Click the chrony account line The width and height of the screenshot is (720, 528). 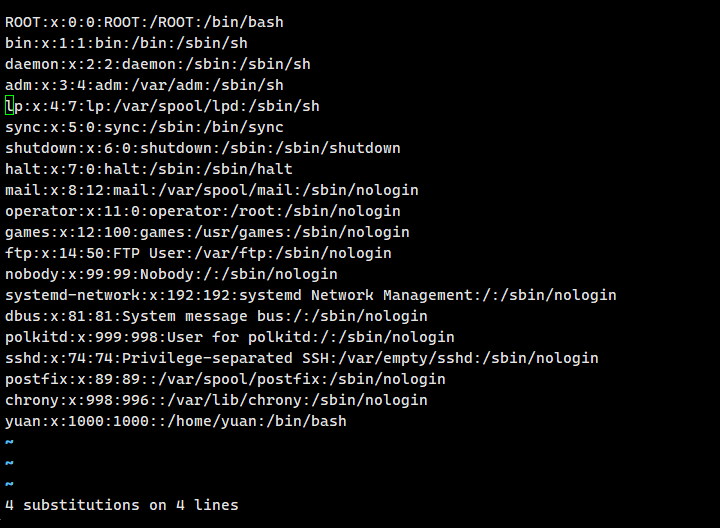click(x=216, y=400)
